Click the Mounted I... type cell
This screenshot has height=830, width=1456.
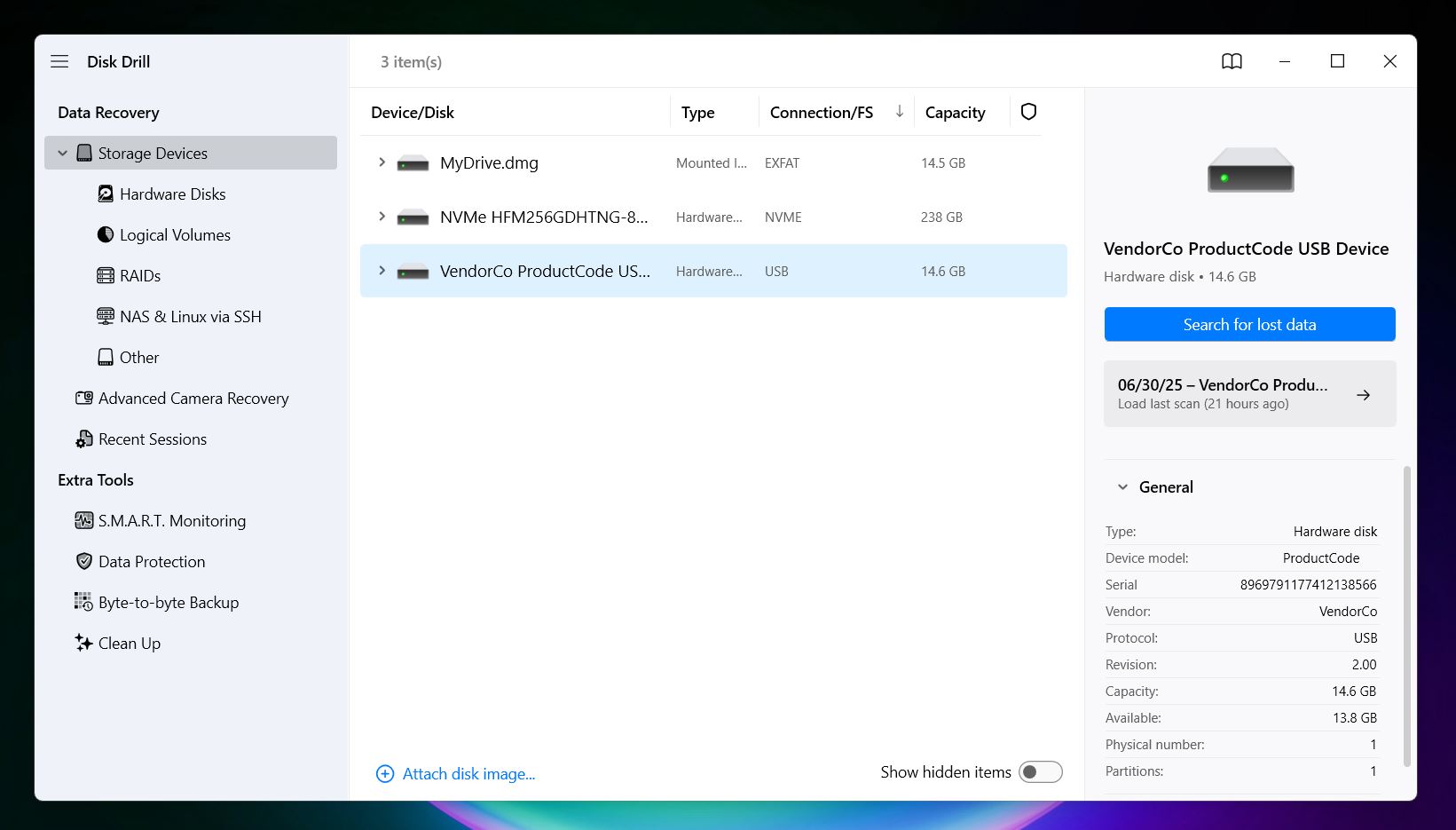[712, 163]
